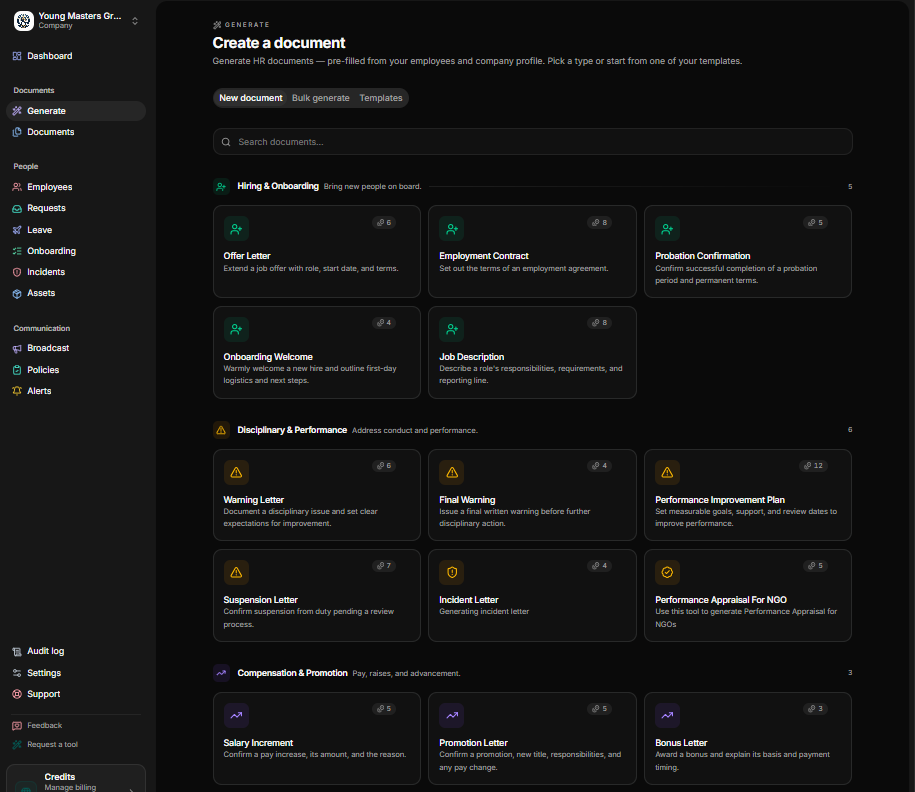915x792 pixels.
Task: Click the Policies clipboard icon
Action: 17,370
